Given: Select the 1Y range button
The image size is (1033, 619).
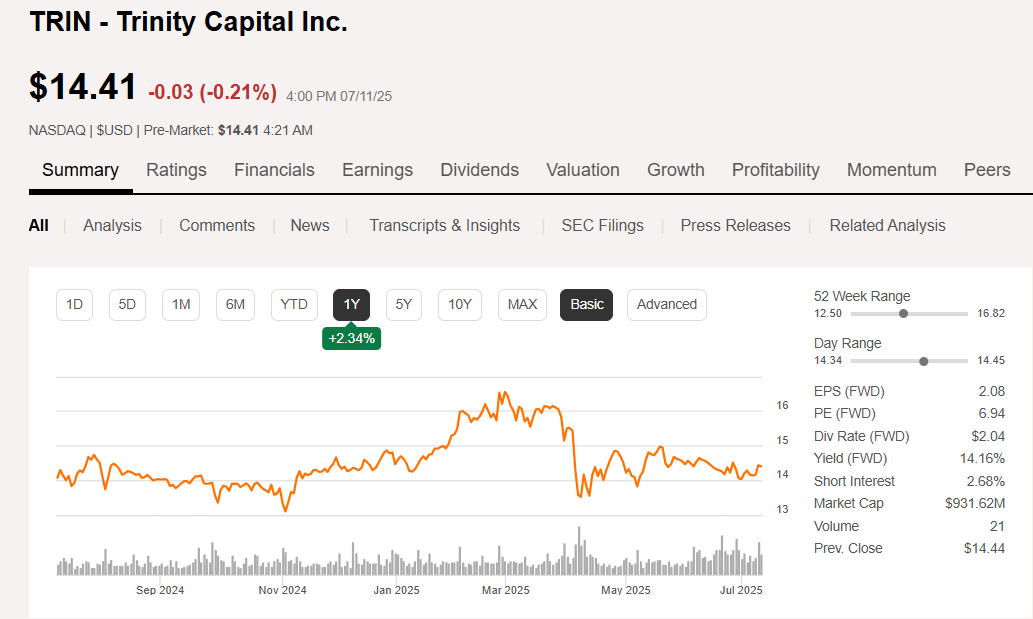Looking at the screenshot, I should 351,305.
